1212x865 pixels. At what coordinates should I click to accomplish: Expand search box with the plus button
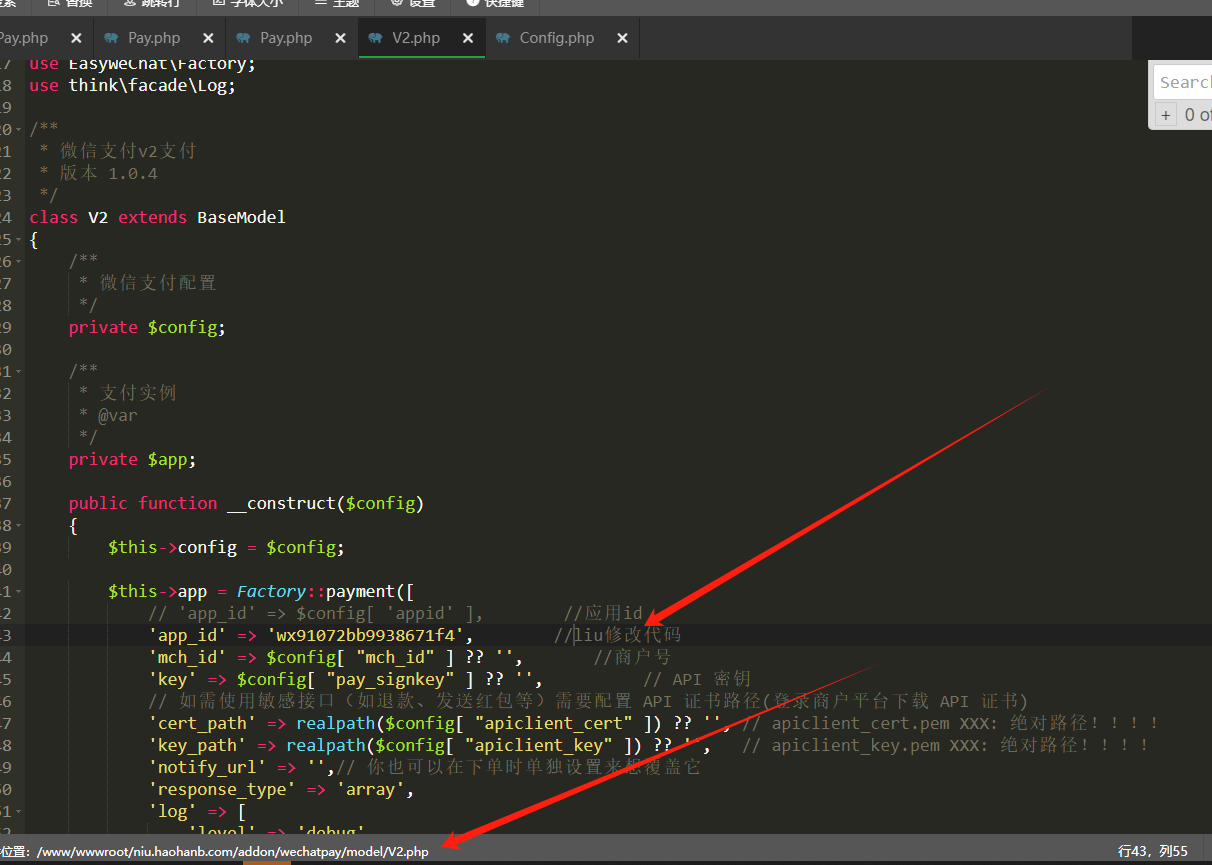point(1165,115)
